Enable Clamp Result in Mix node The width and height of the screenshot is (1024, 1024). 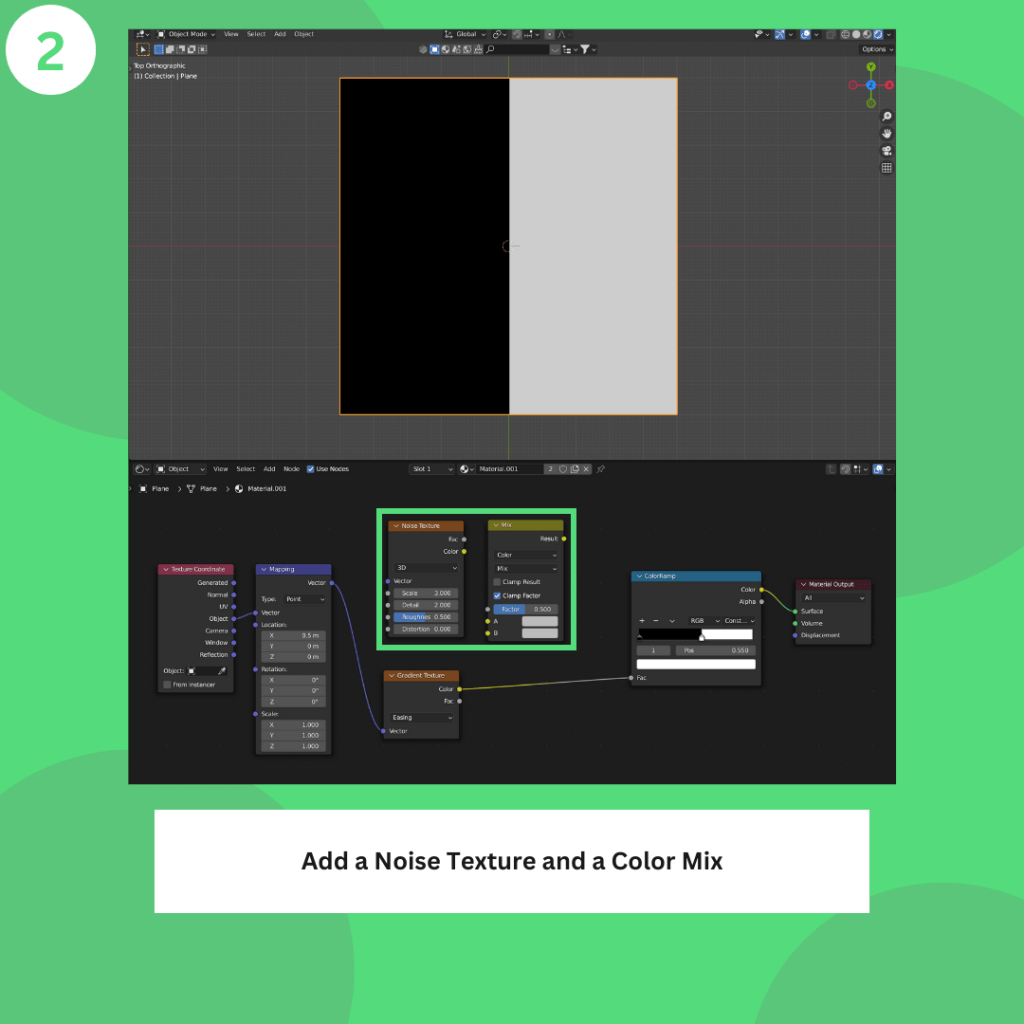click(497, 582)
